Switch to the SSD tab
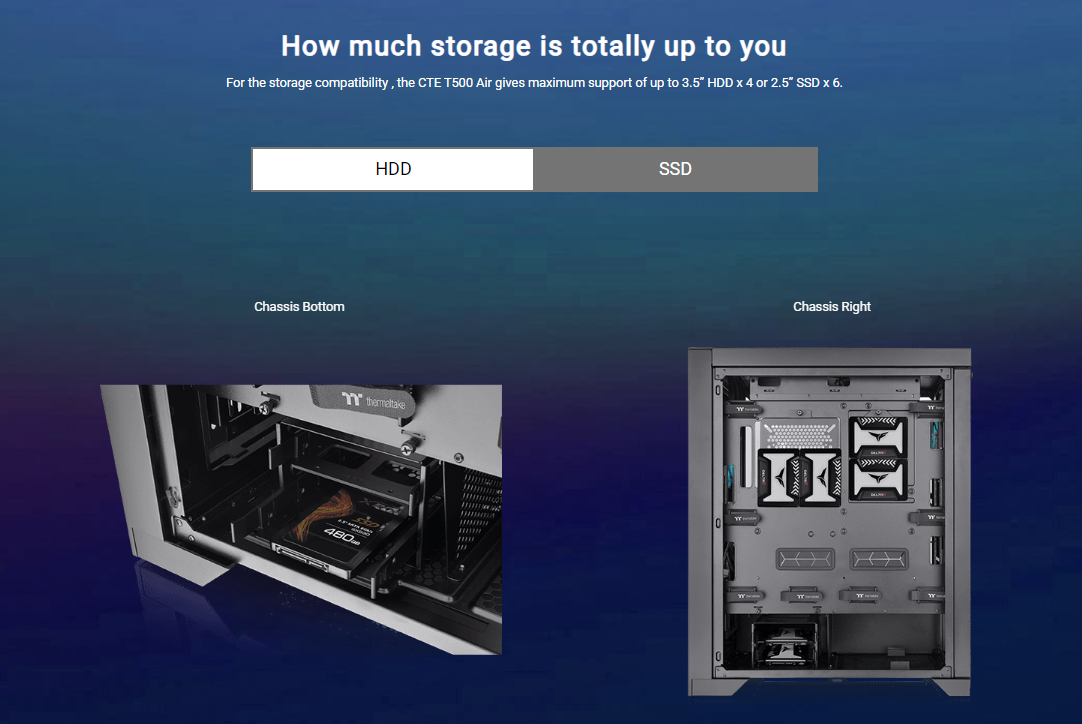The height and width of the screenshot is (724, 1082). point(675,169)
